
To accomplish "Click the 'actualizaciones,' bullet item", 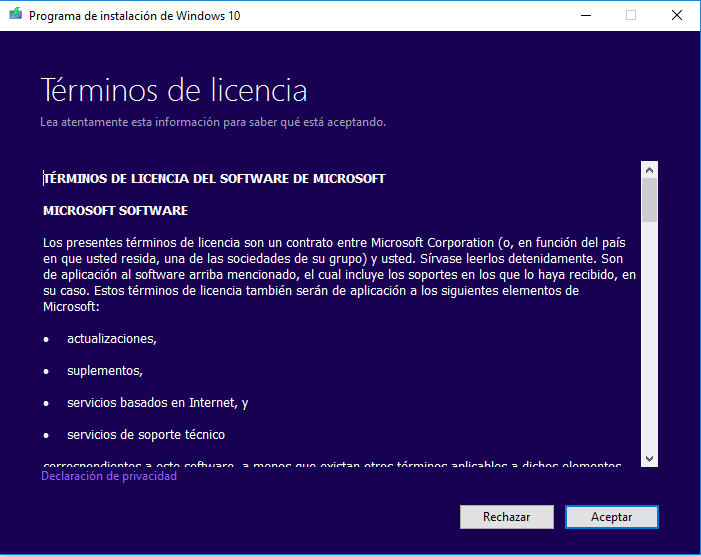I will click(112, 339).
